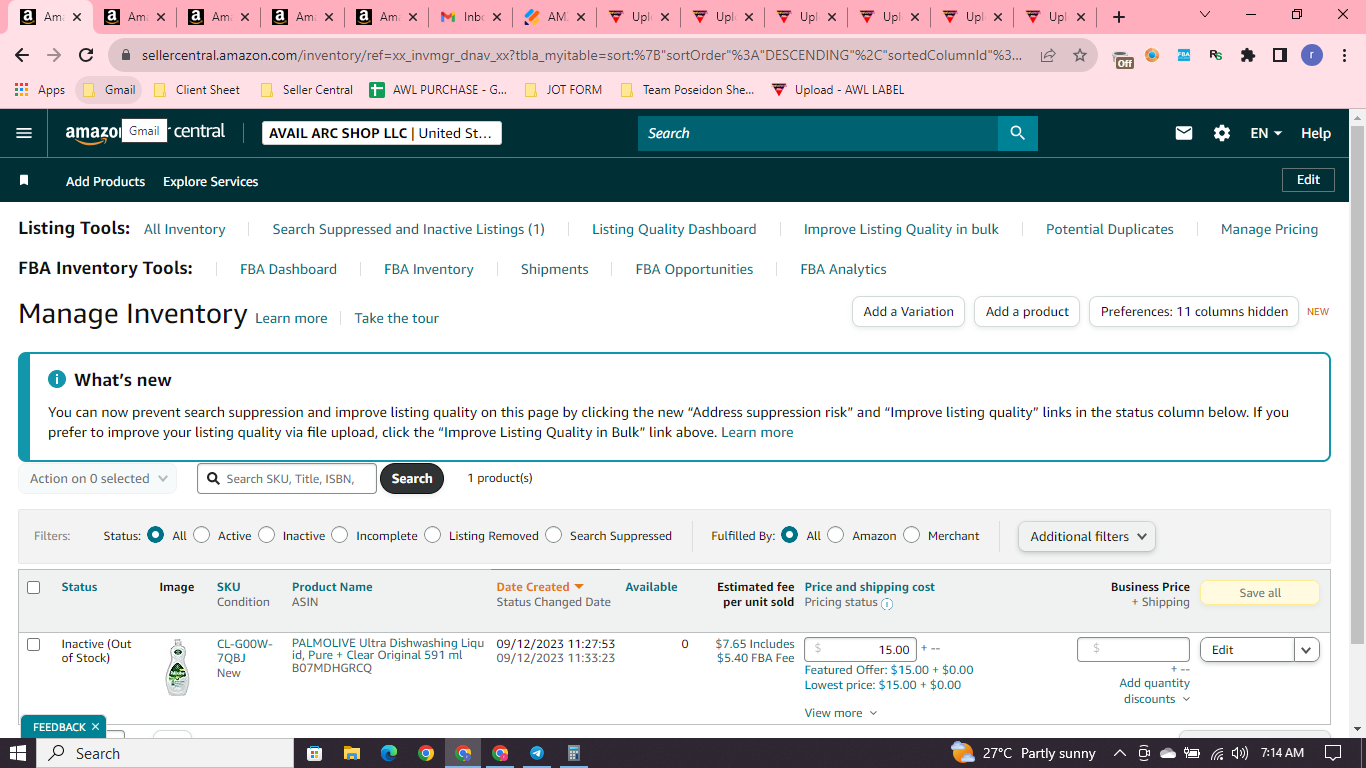The image size is (1366, 768).
Task: Open Telegram from the taskbar
Action: [x=537, y=753]
